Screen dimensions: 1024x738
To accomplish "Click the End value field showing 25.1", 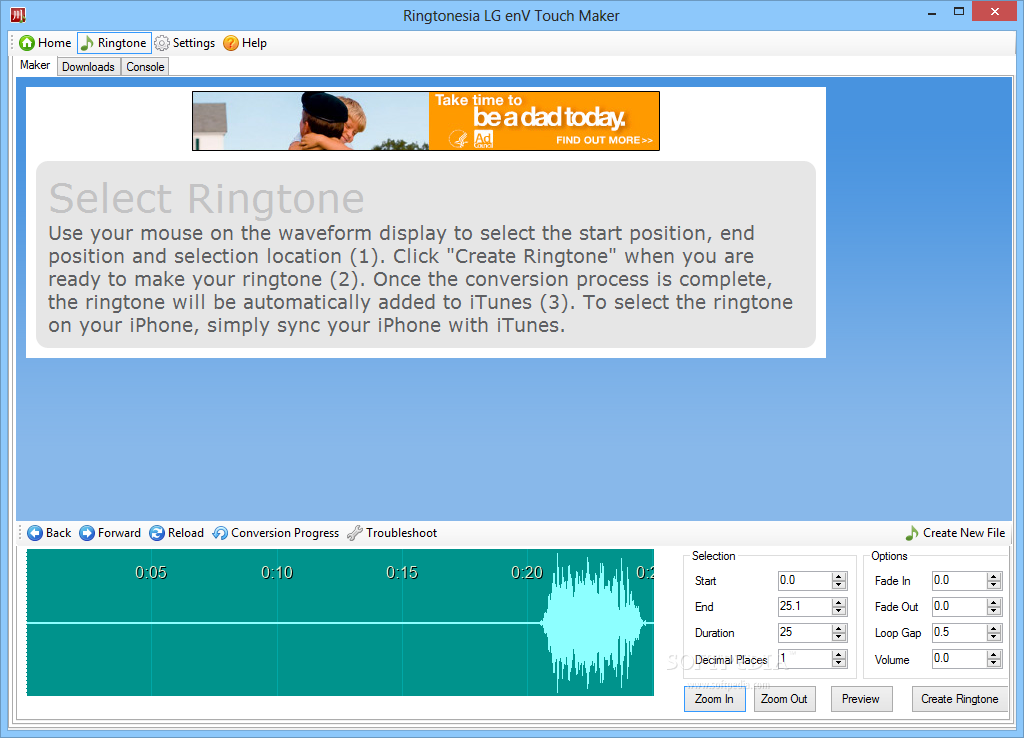I will click(805, 607).
